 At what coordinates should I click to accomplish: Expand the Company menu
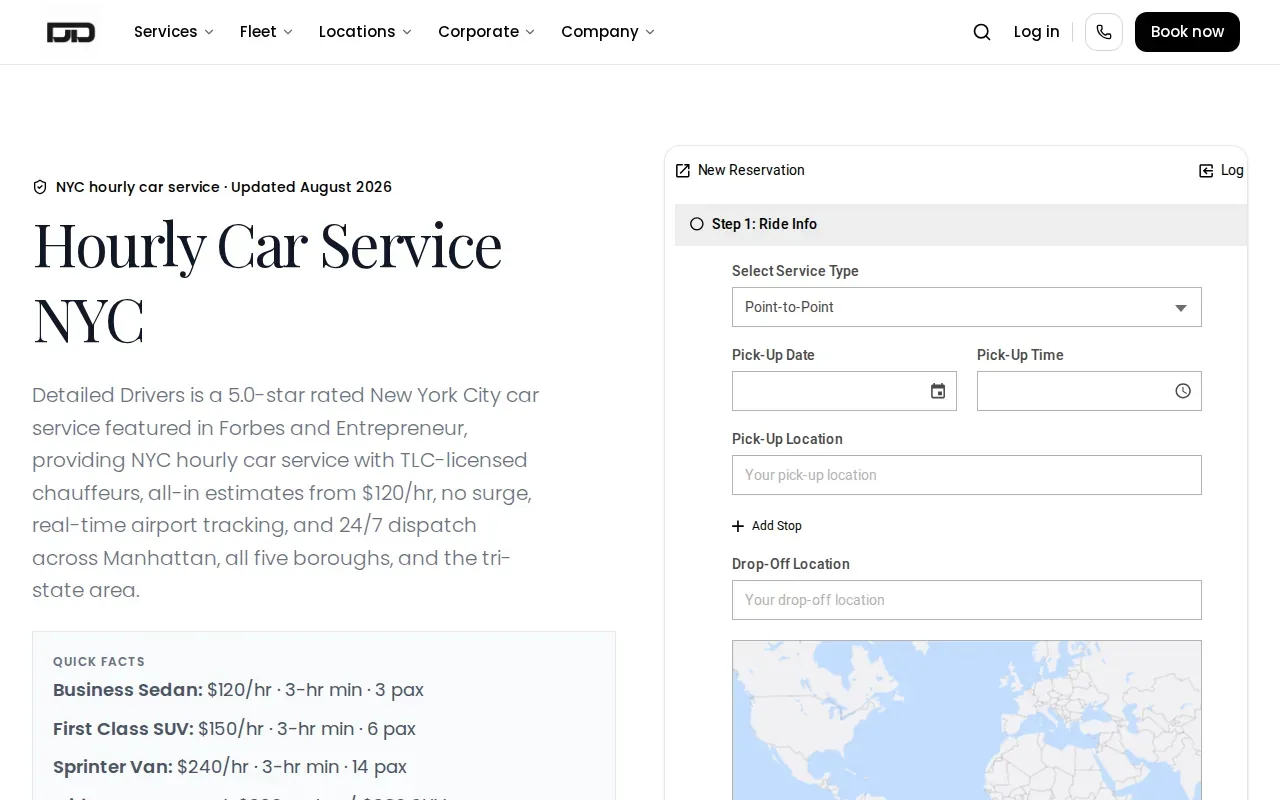[608, 32]
